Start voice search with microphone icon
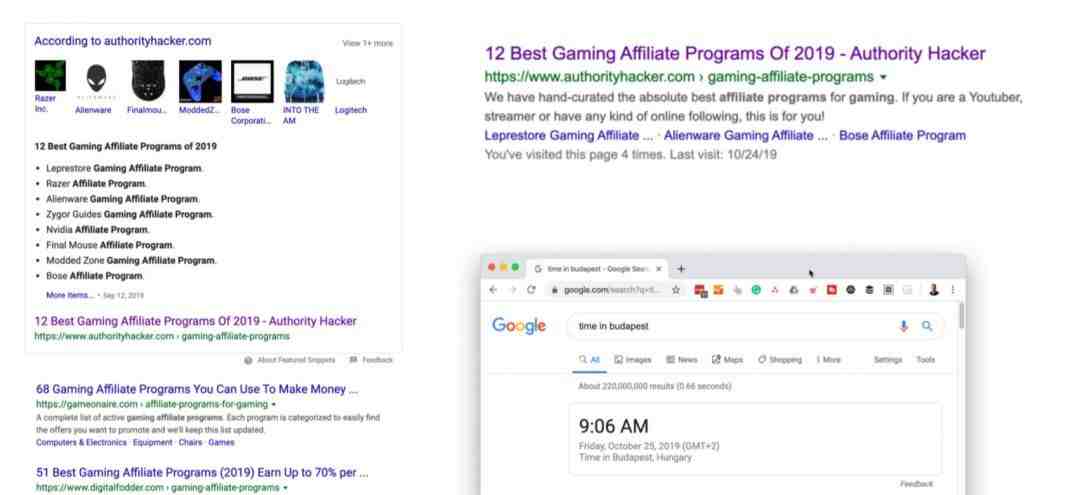Image resolution: width=1080 pixels, height=495 pixels. coord(904,326)
